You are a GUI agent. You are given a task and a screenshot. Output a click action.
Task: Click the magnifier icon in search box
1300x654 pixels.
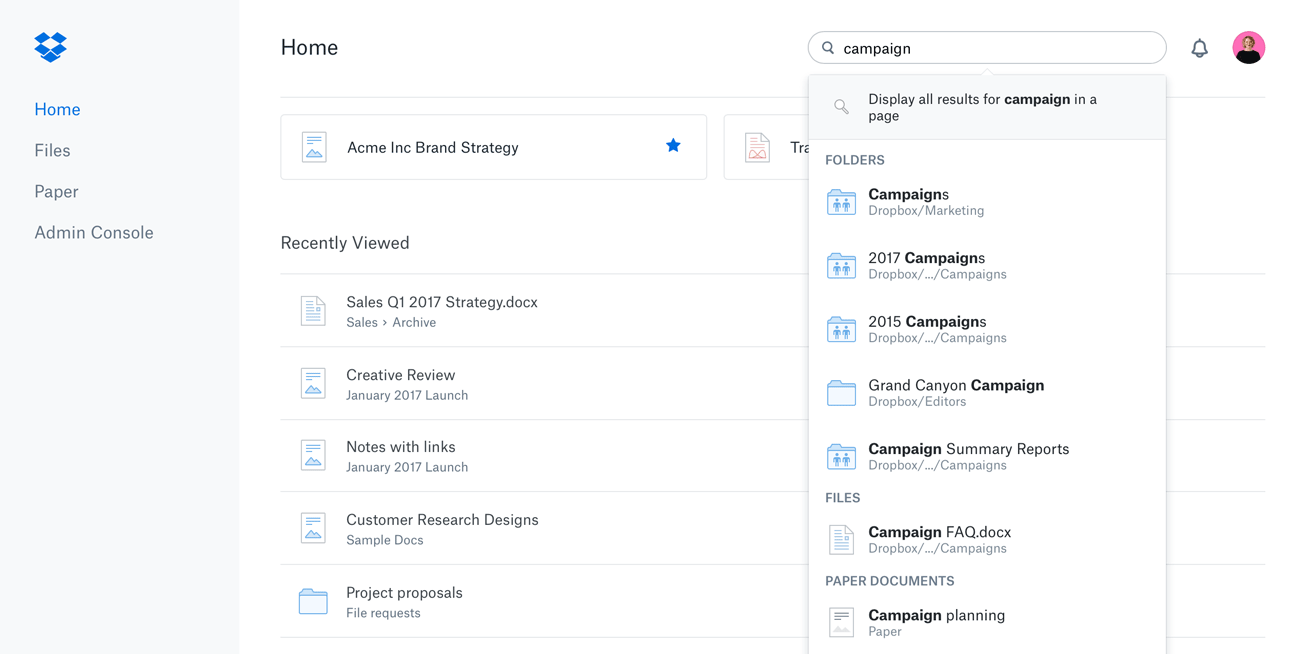click(828, 47)
